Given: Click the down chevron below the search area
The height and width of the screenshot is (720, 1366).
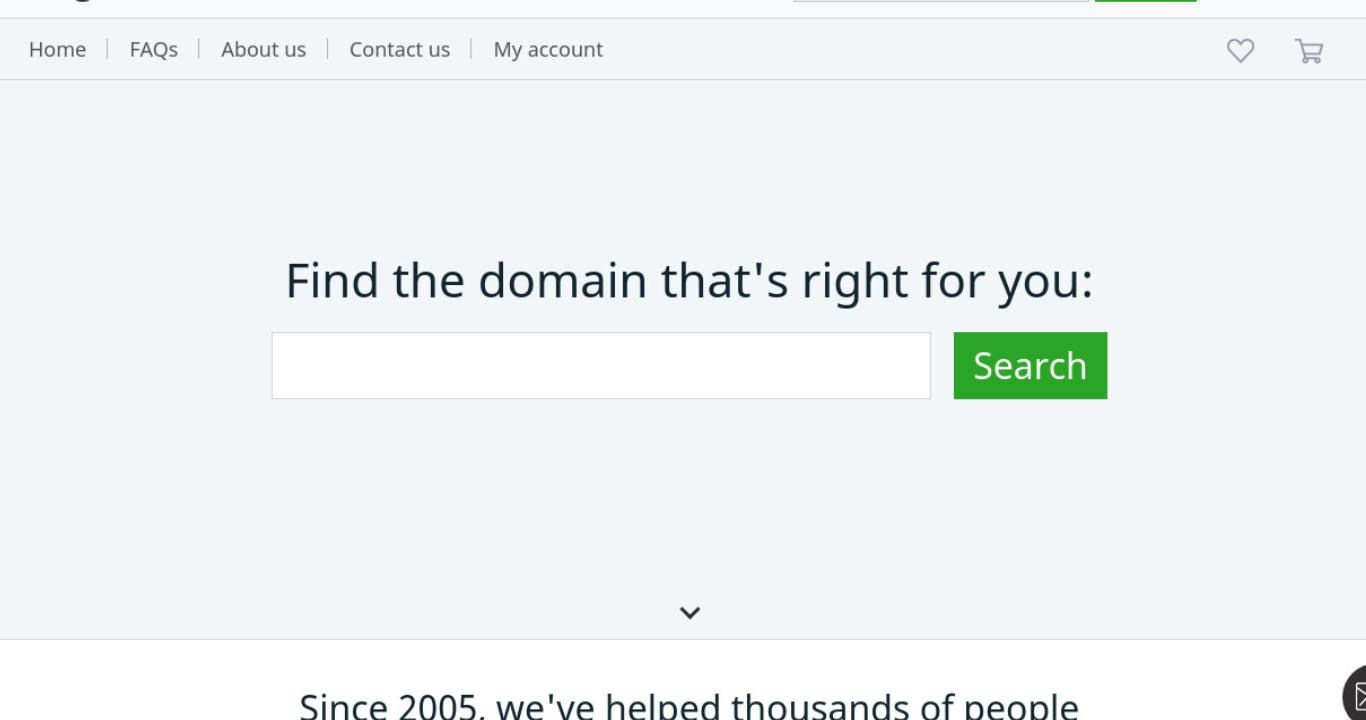Looking at the screenshot, I should [690, 612].
